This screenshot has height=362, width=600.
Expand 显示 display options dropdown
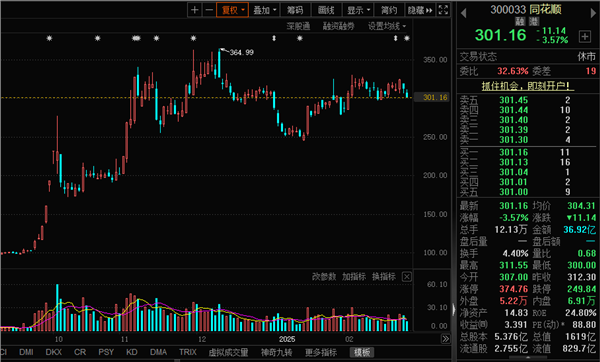(359, 10)
